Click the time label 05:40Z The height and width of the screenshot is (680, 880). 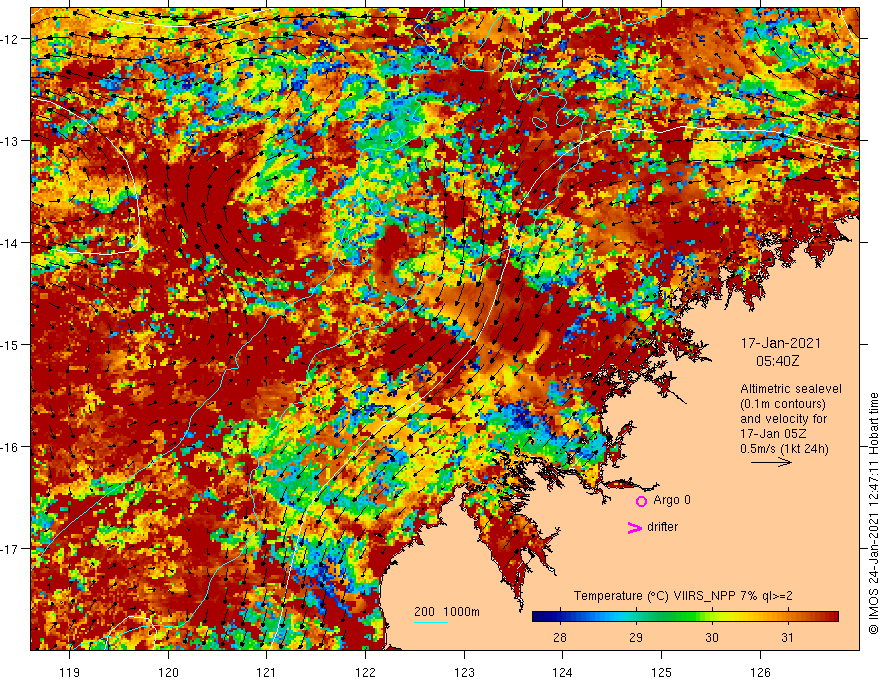(777, 361)
